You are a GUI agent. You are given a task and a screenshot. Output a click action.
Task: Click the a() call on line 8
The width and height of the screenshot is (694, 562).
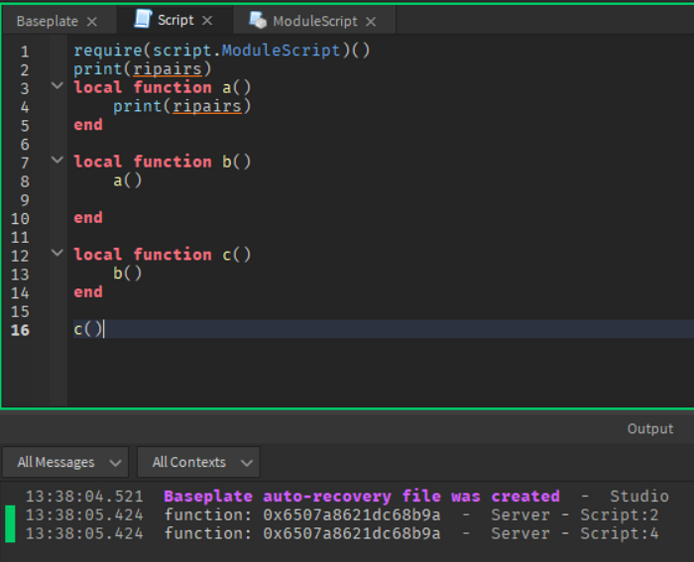click(127, 181)
